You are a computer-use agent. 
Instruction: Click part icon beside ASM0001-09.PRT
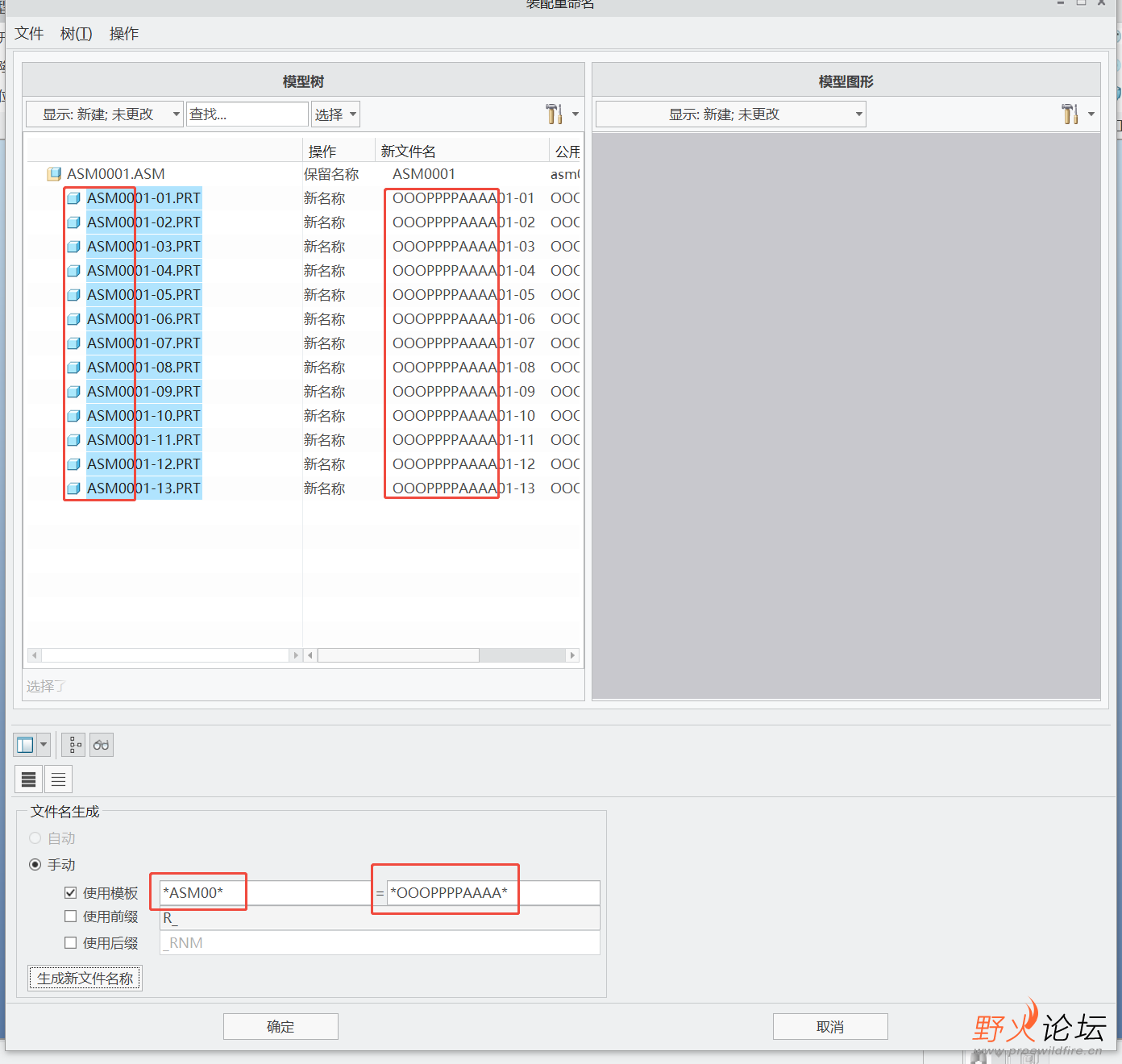click(73, 392)
